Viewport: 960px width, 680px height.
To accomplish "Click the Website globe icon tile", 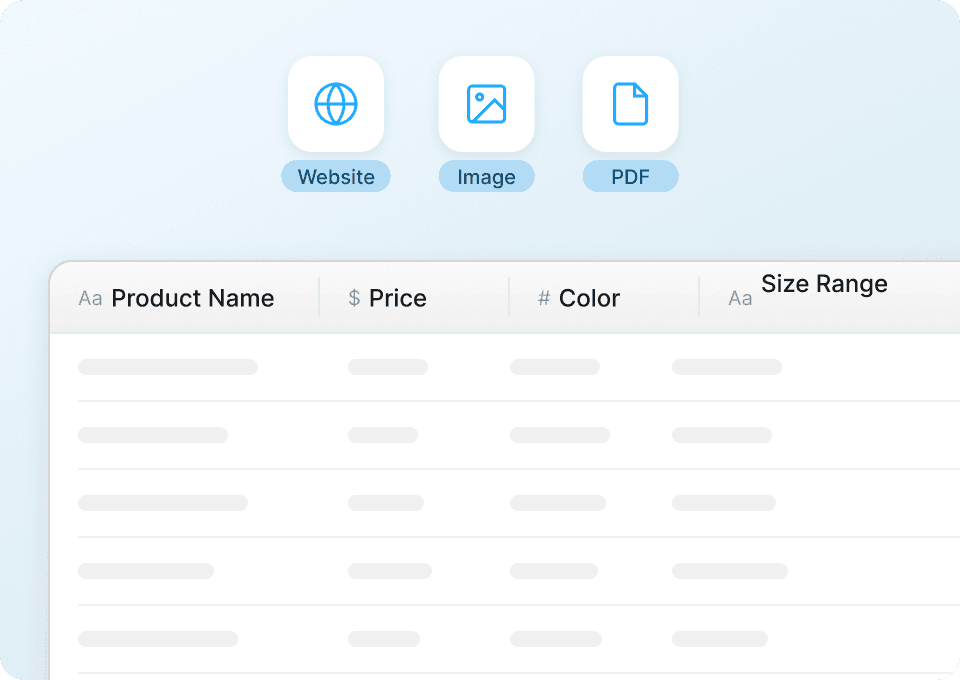I will pos(336,104).
